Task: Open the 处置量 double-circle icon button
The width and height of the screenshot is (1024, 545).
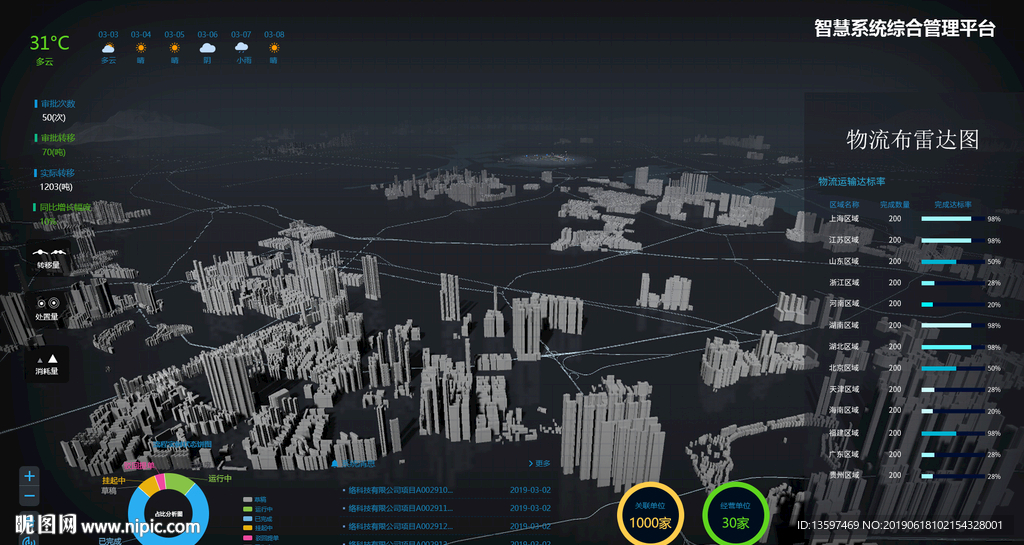Action: [48, 309]
